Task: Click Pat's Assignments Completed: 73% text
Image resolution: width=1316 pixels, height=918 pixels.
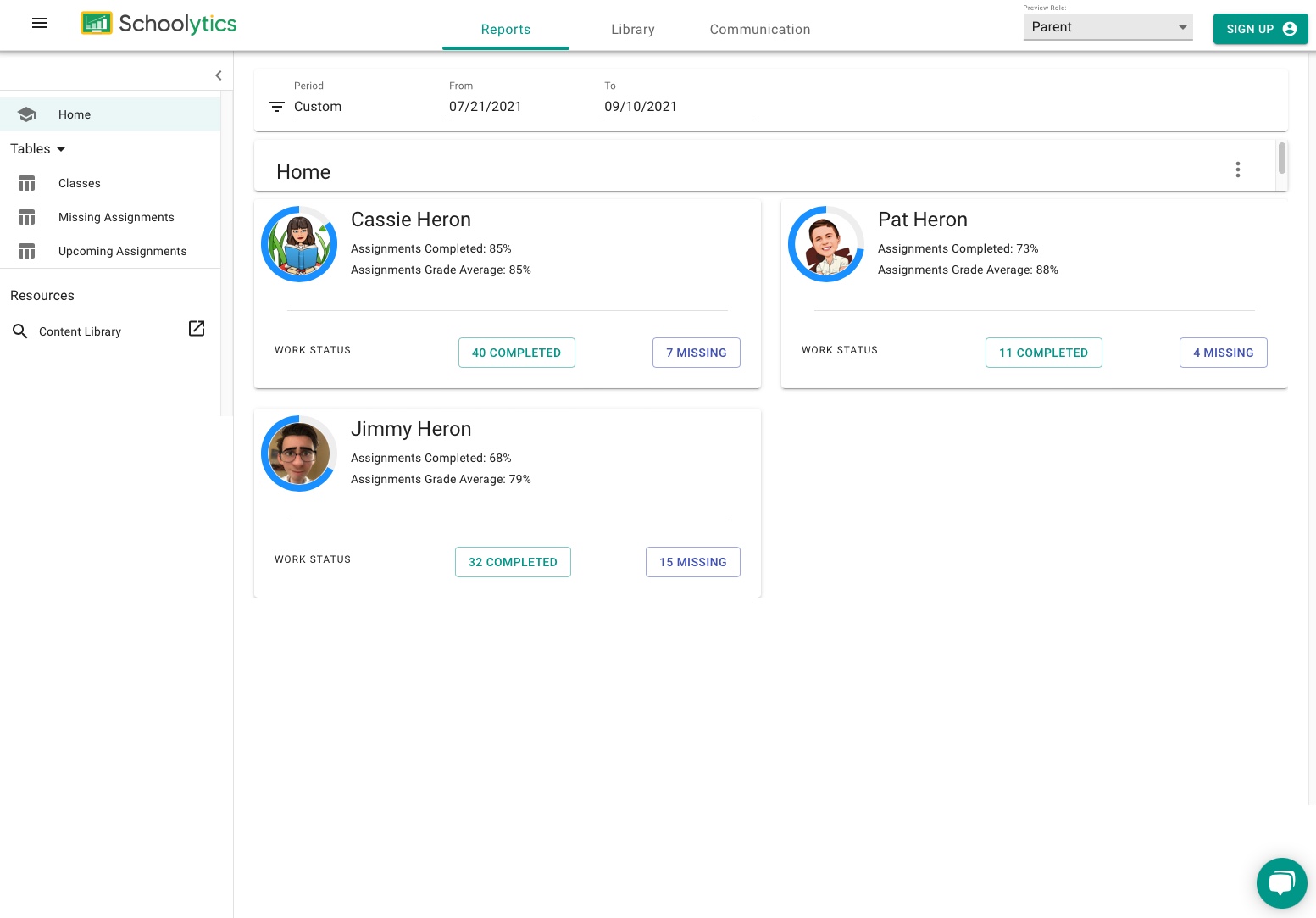Action: pyautogui.click(x=958, y=249)
